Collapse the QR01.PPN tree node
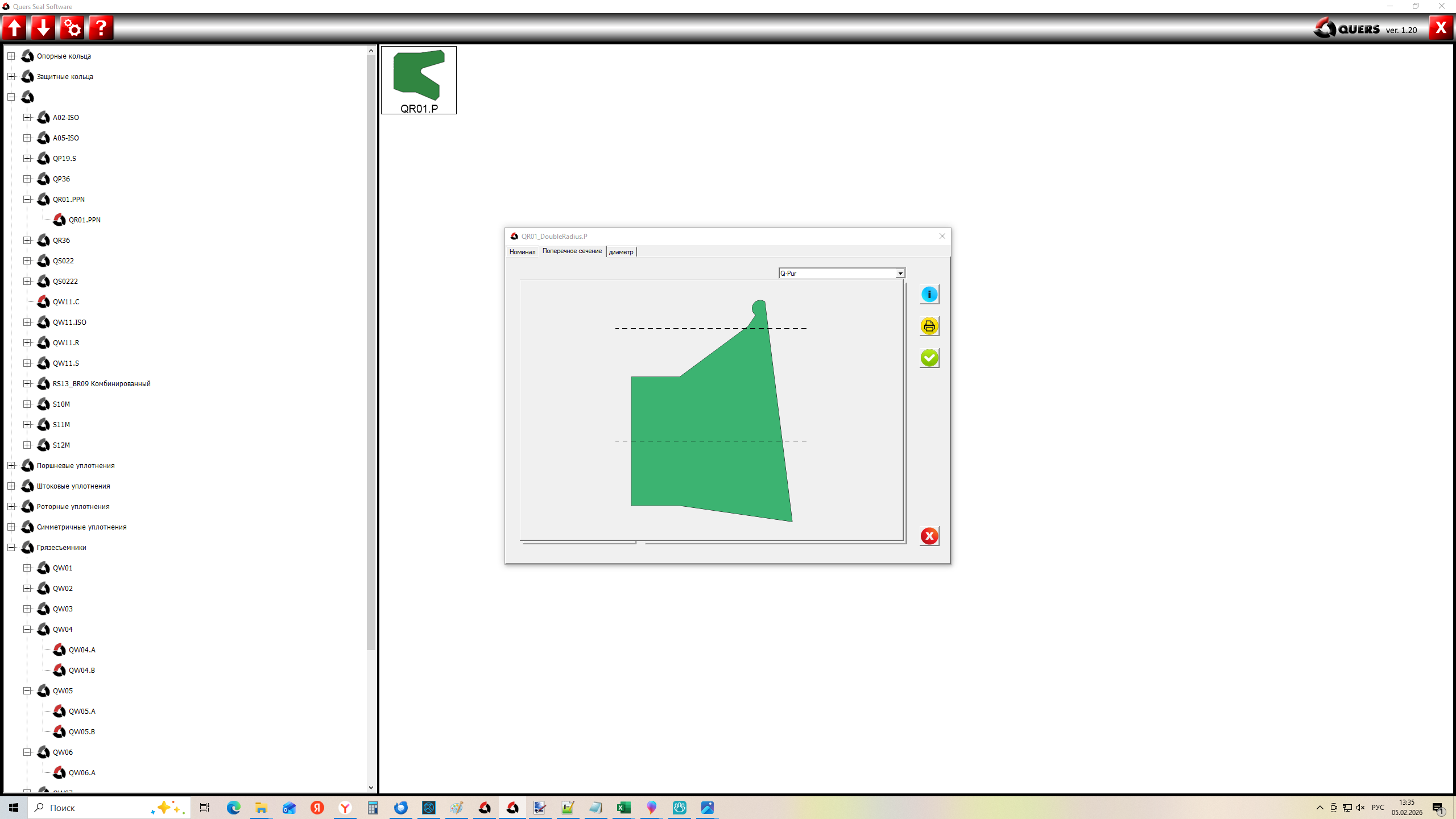 coord(27,199)
